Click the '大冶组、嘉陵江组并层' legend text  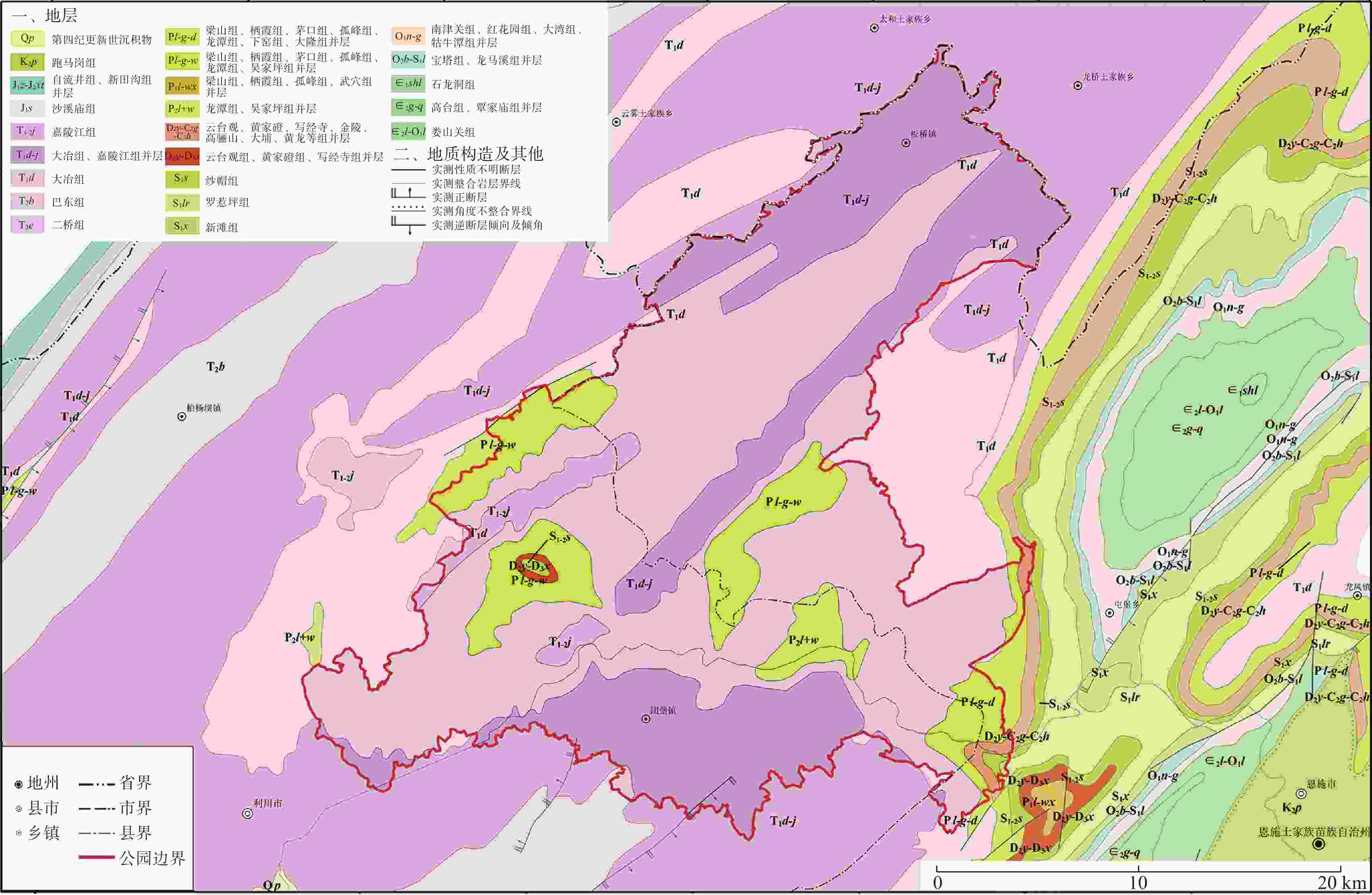107,156
